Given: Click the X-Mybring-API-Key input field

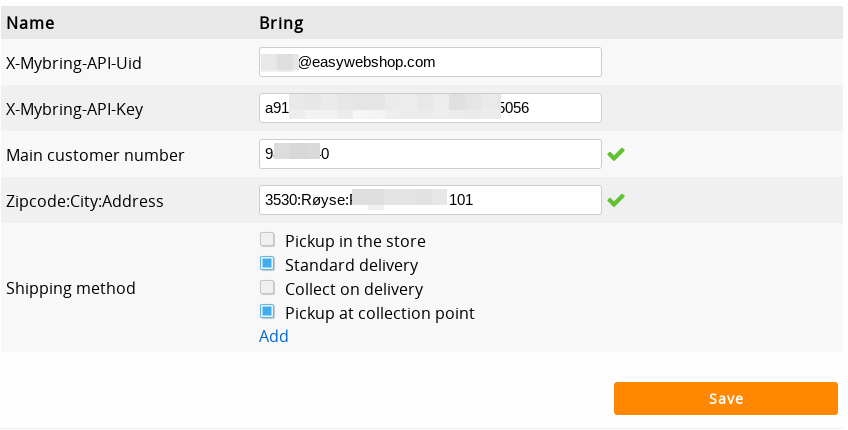Looking at the screenshot, I should point(430,108).
